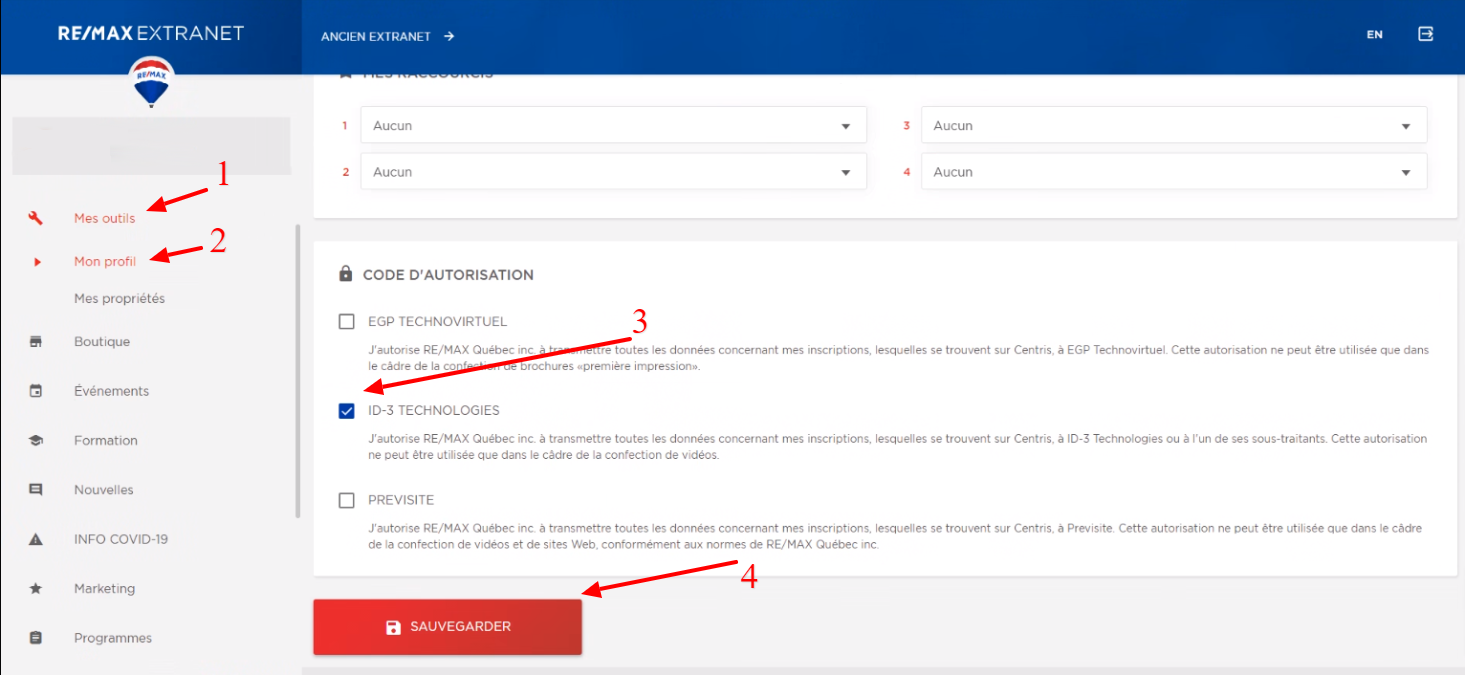Open Programmes section

[x=113, y=638]
